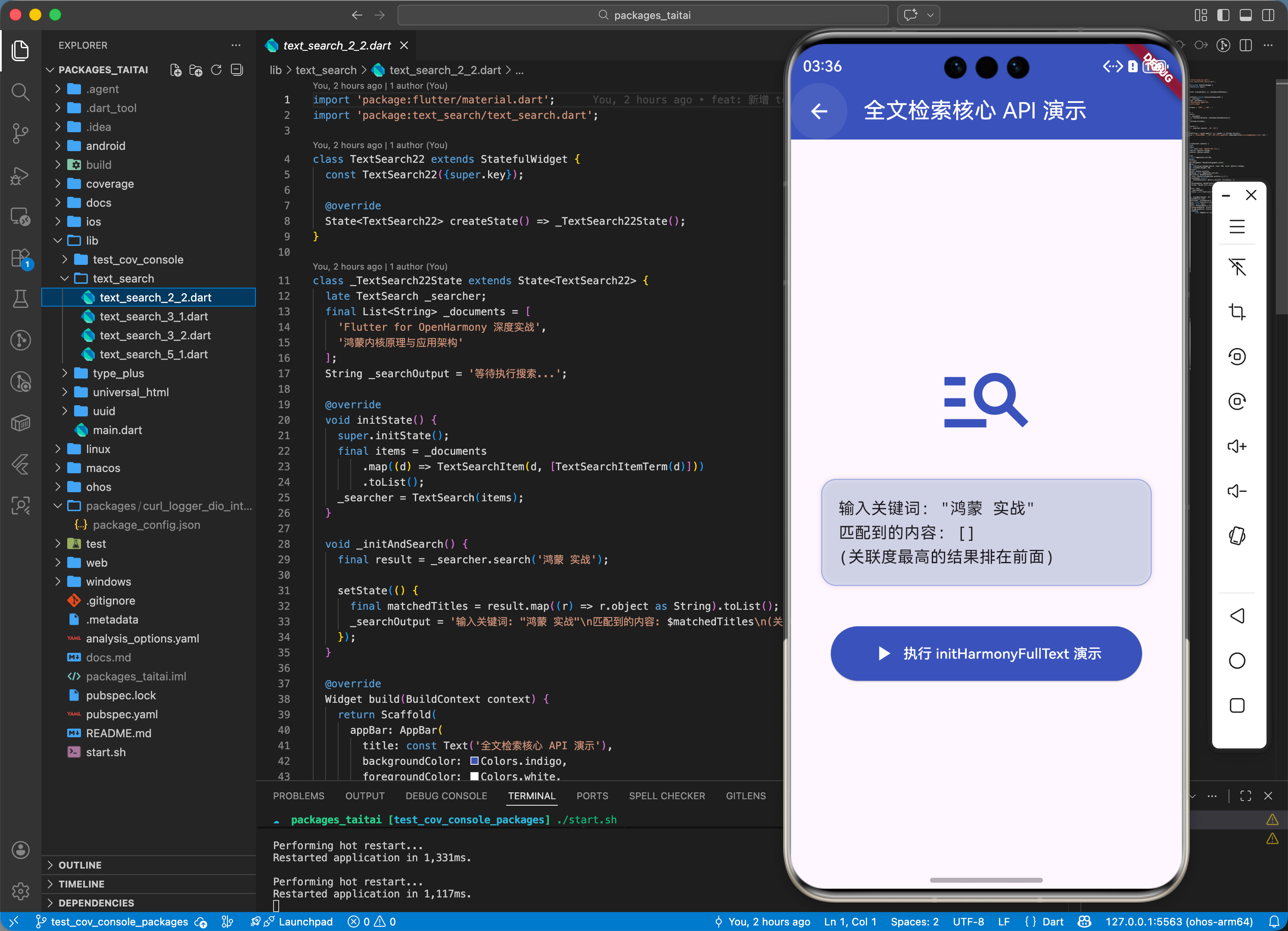Toggle the secondary sidebar layout button
This screenshot has height=931, width=1288.
click(x=1268, y=16)
